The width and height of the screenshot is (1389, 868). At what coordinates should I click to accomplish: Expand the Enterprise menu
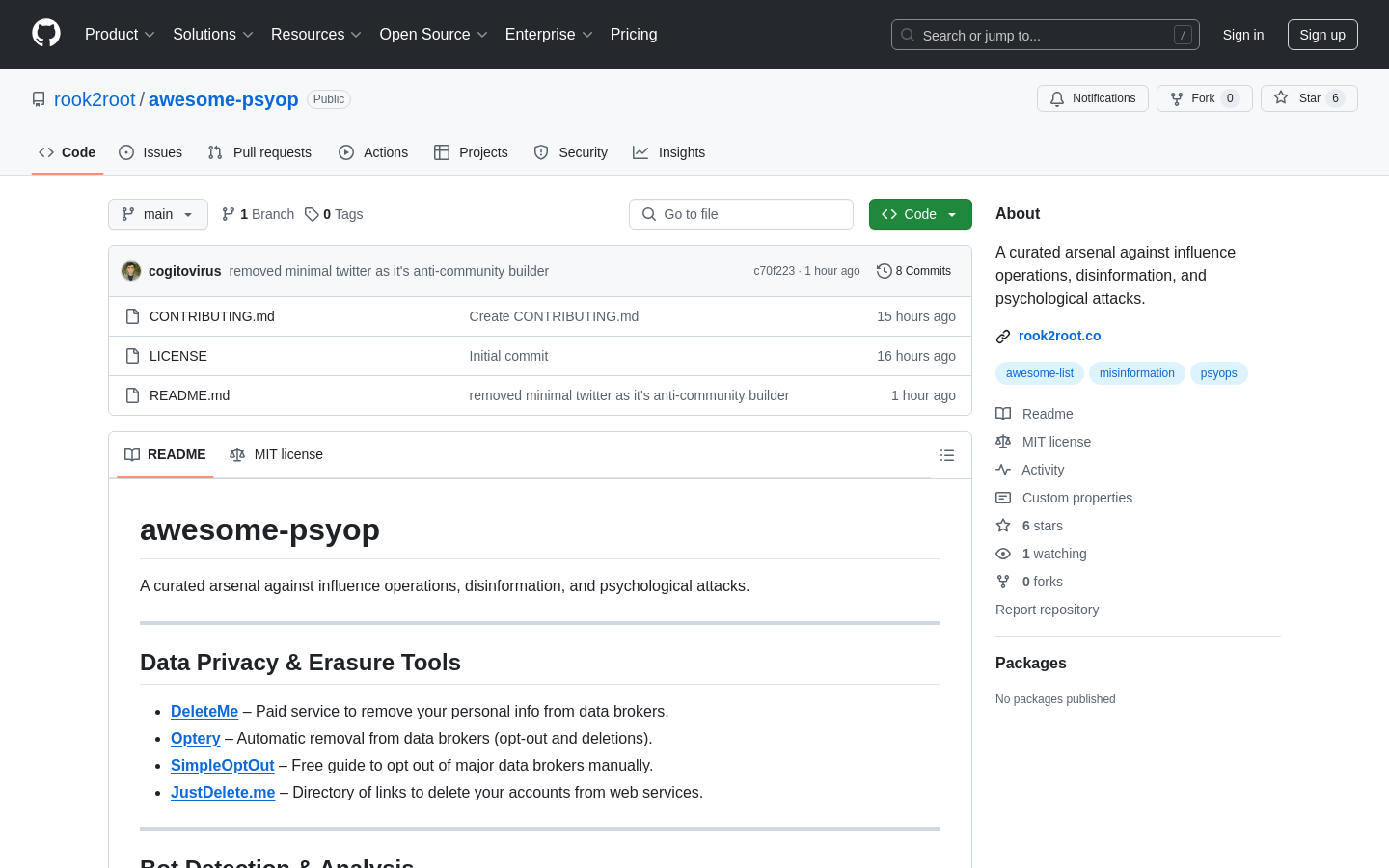(x=549, y=34)
